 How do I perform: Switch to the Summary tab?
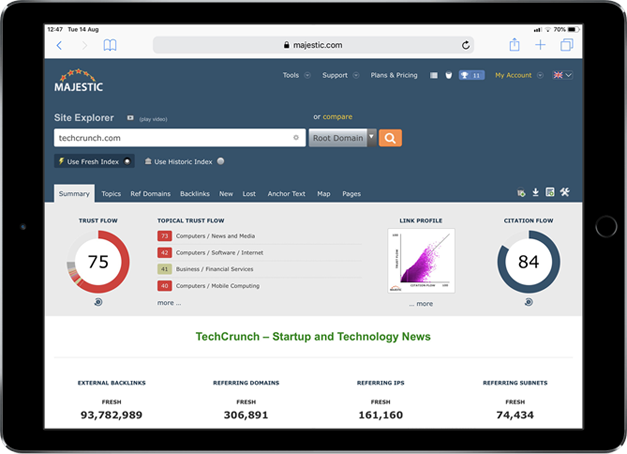(74, 194)
